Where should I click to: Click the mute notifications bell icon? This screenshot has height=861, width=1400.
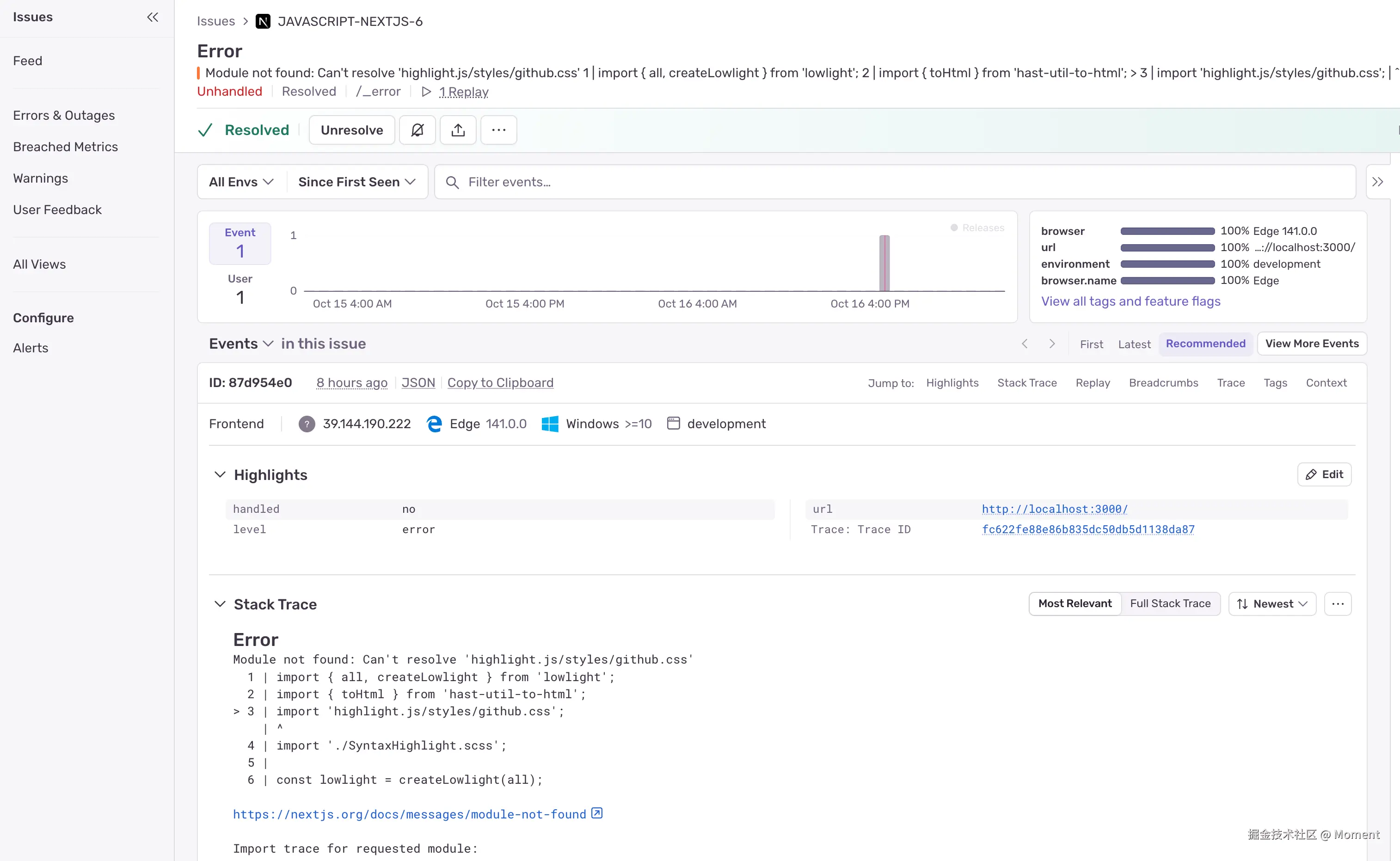417,130
